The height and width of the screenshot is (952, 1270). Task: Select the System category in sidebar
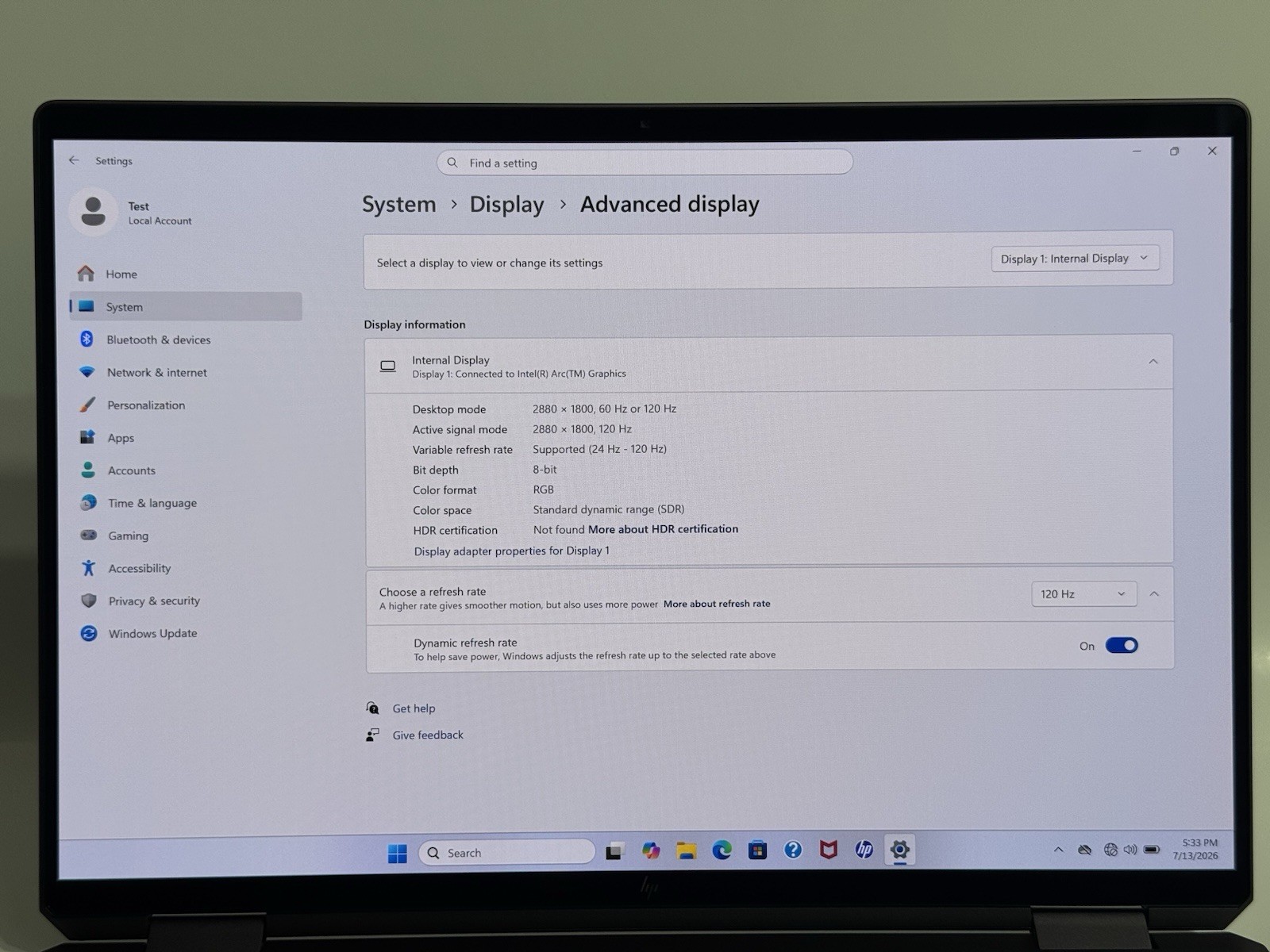click(186, 306)
